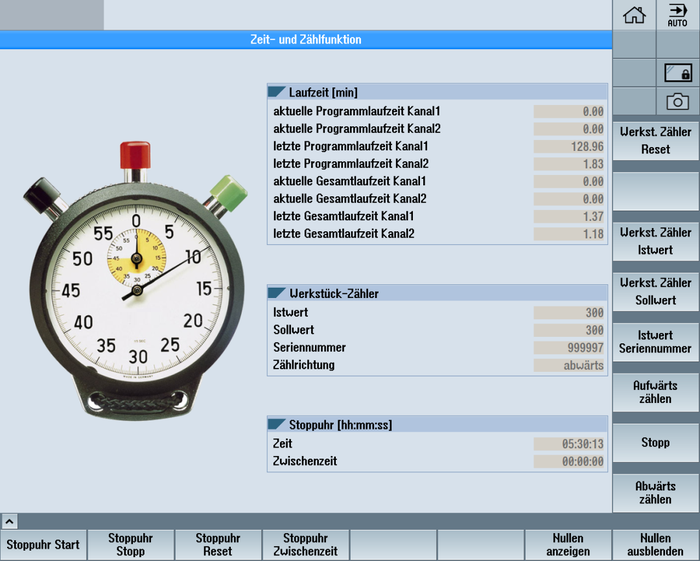Select Nullen ausblenden option
The image size is (700, 561).
656,545
